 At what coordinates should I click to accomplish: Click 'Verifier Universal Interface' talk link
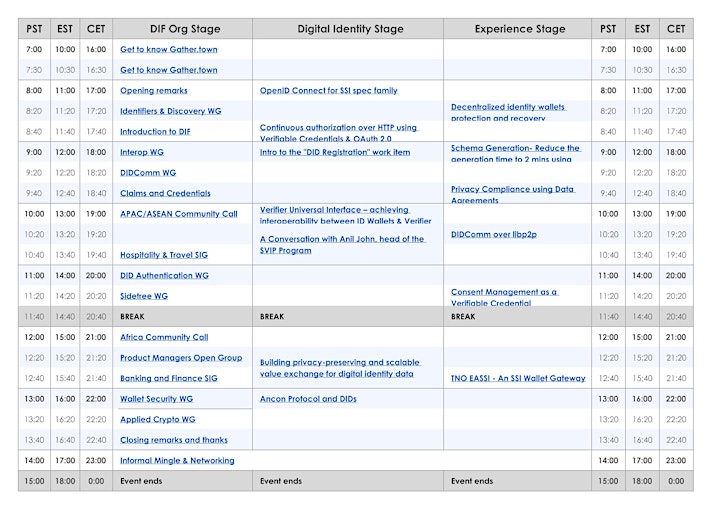pos(345,215)
